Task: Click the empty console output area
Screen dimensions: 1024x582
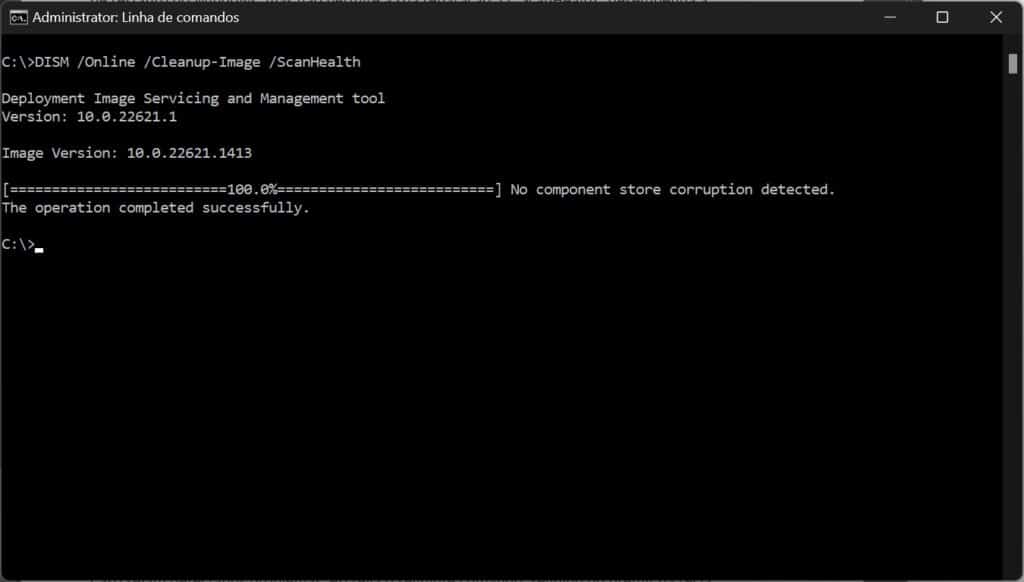Action: [500, 400]
